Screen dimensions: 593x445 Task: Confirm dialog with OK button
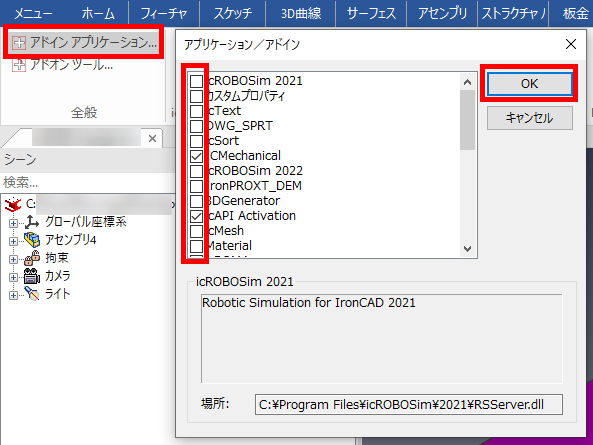529,84
